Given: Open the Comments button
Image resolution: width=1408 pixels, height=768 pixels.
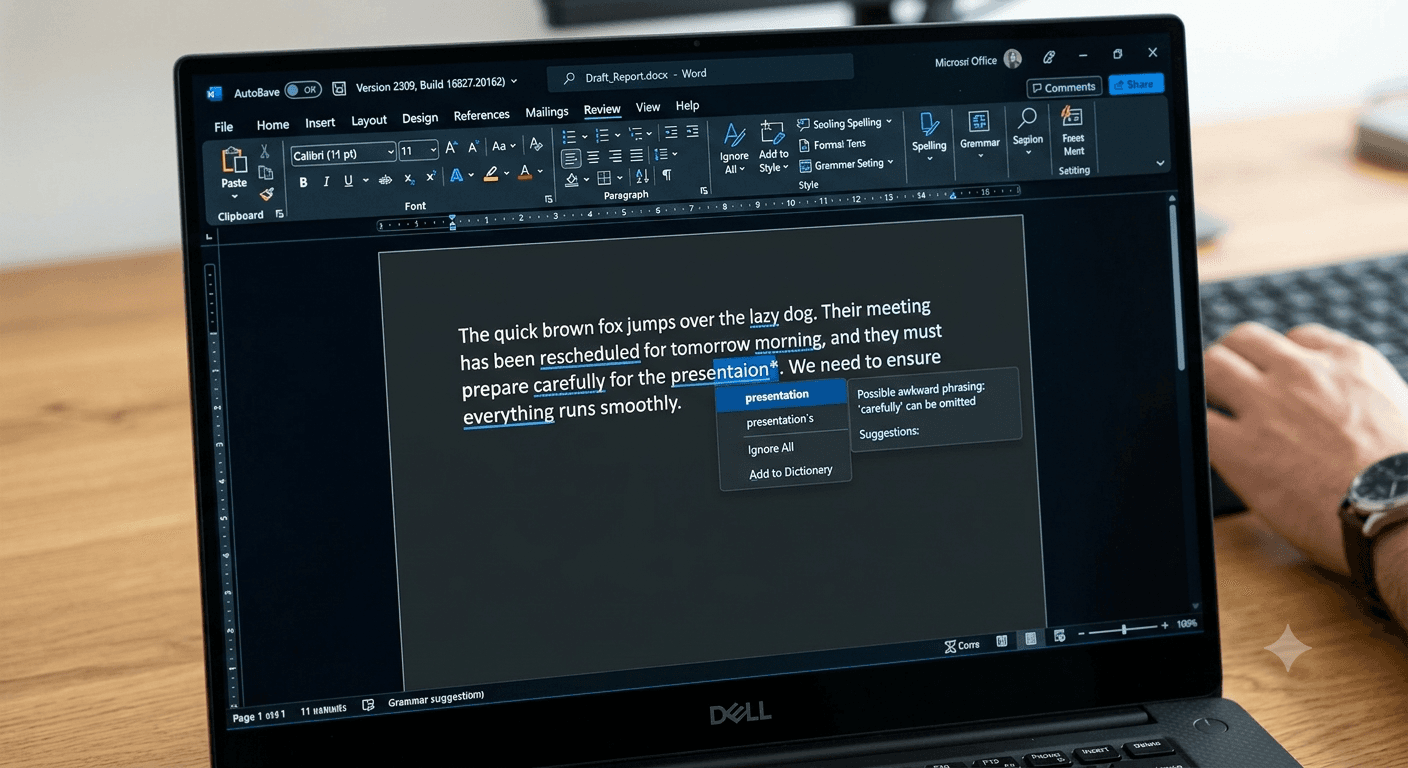Looking at the screenshot, I should click(x=1064, y=87).
